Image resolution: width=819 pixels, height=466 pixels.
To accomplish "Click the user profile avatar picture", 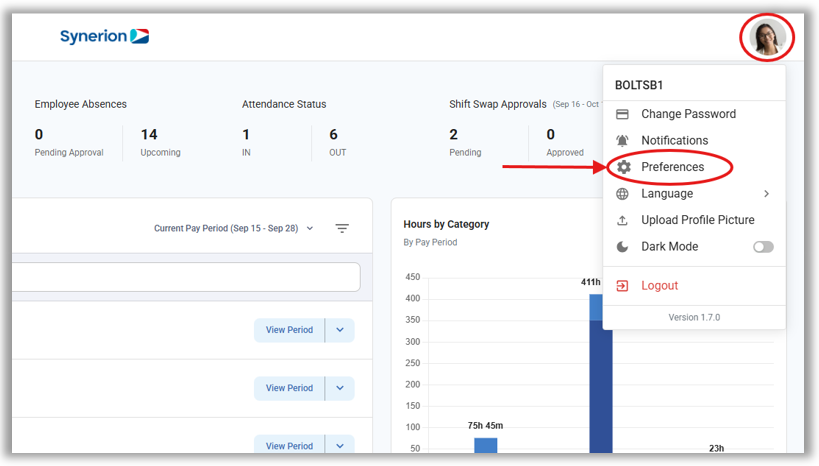I will (x=767, y=38).
